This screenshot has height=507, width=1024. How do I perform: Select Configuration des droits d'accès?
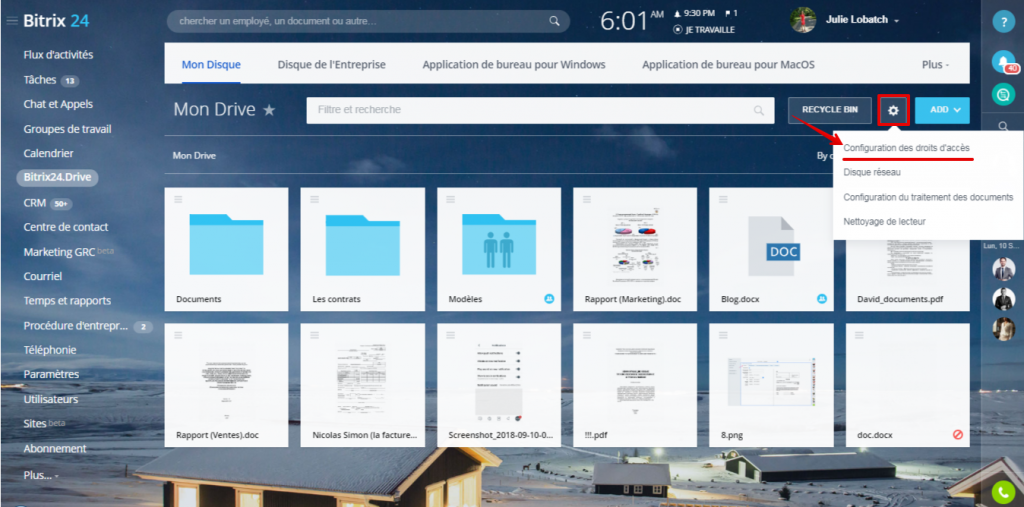tap(906, 148)
